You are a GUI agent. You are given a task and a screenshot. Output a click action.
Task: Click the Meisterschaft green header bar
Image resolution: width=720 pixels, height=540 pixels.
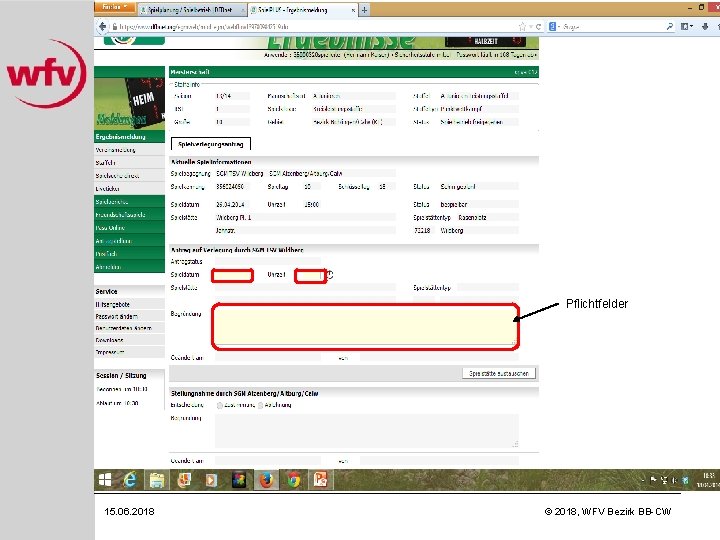354,72
